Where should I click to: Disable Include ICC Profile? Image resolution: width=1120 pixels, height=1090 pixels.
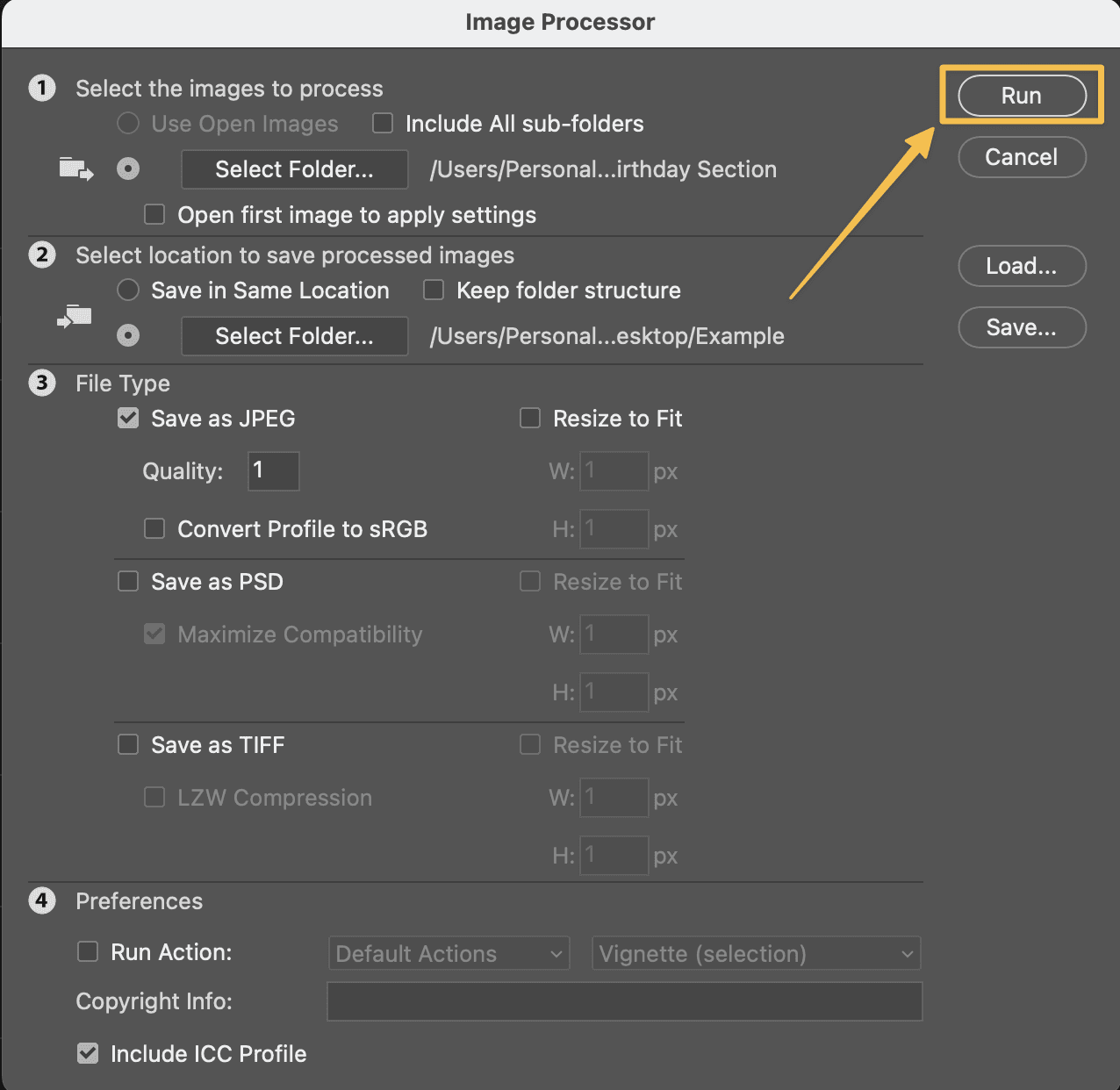87,1053
